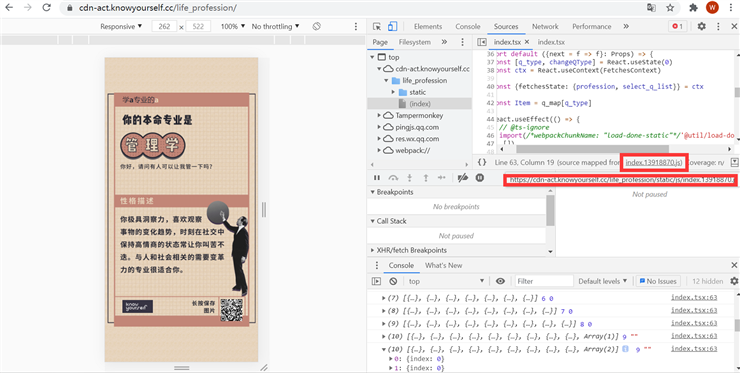Collapse cdn-act.knowyourself.cc tree node
The height and width of the screenshot is (373, 740).
click(x=379, y=69)
